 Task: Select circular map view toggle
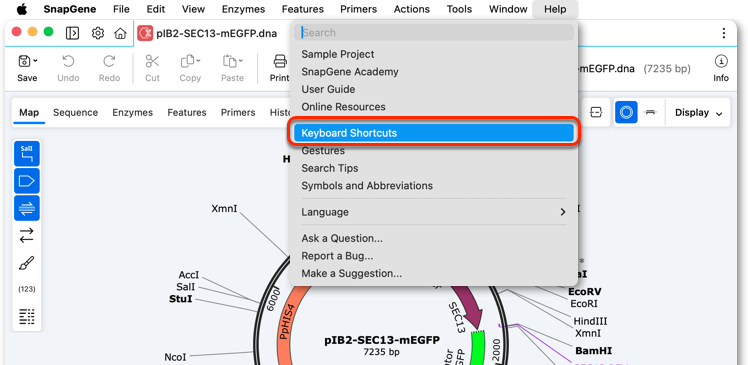coord(626,113)
